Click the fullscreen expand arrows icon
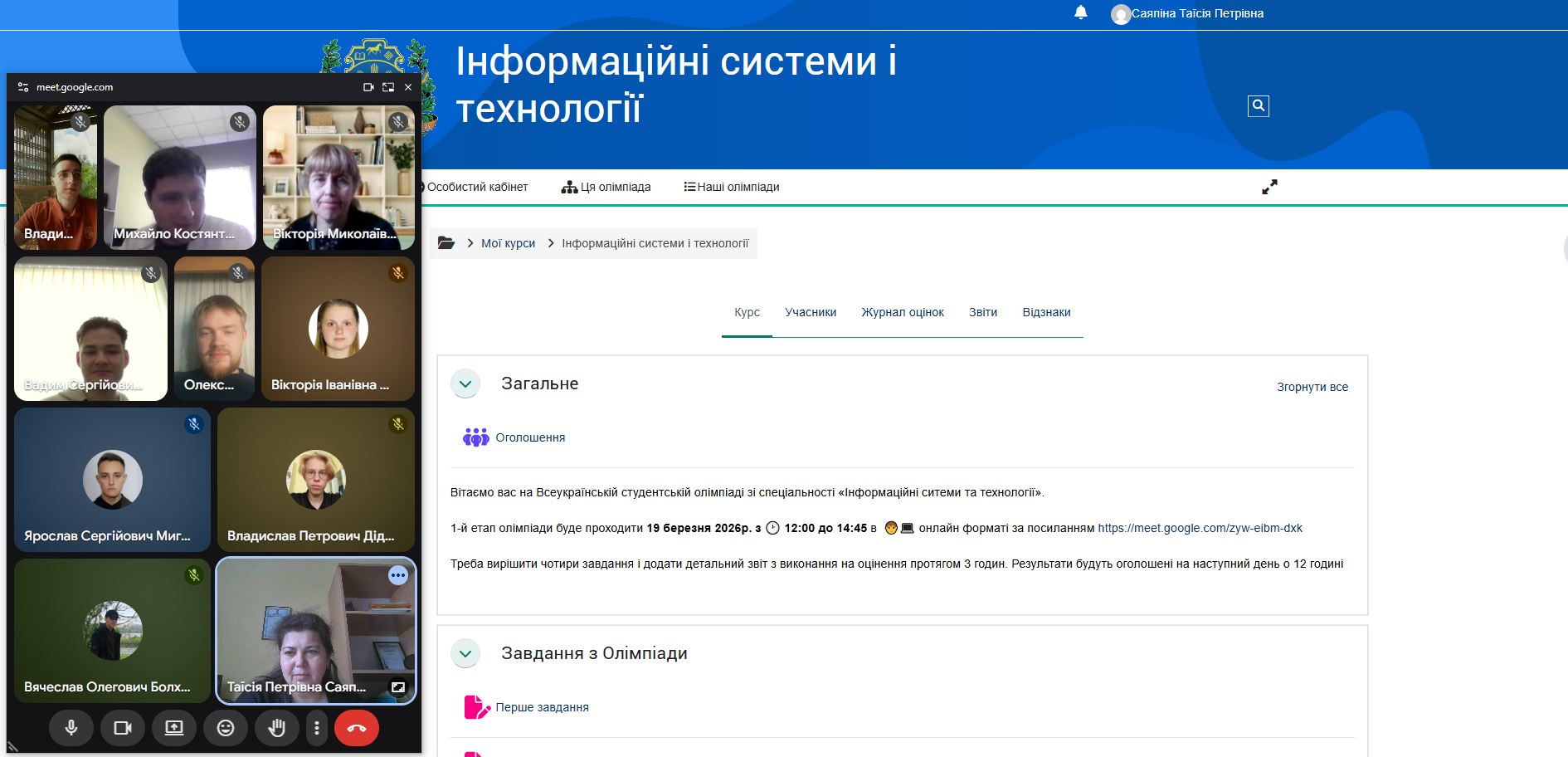The height and width of the screenshot is (757, 1568). [x=1269, y=188]
